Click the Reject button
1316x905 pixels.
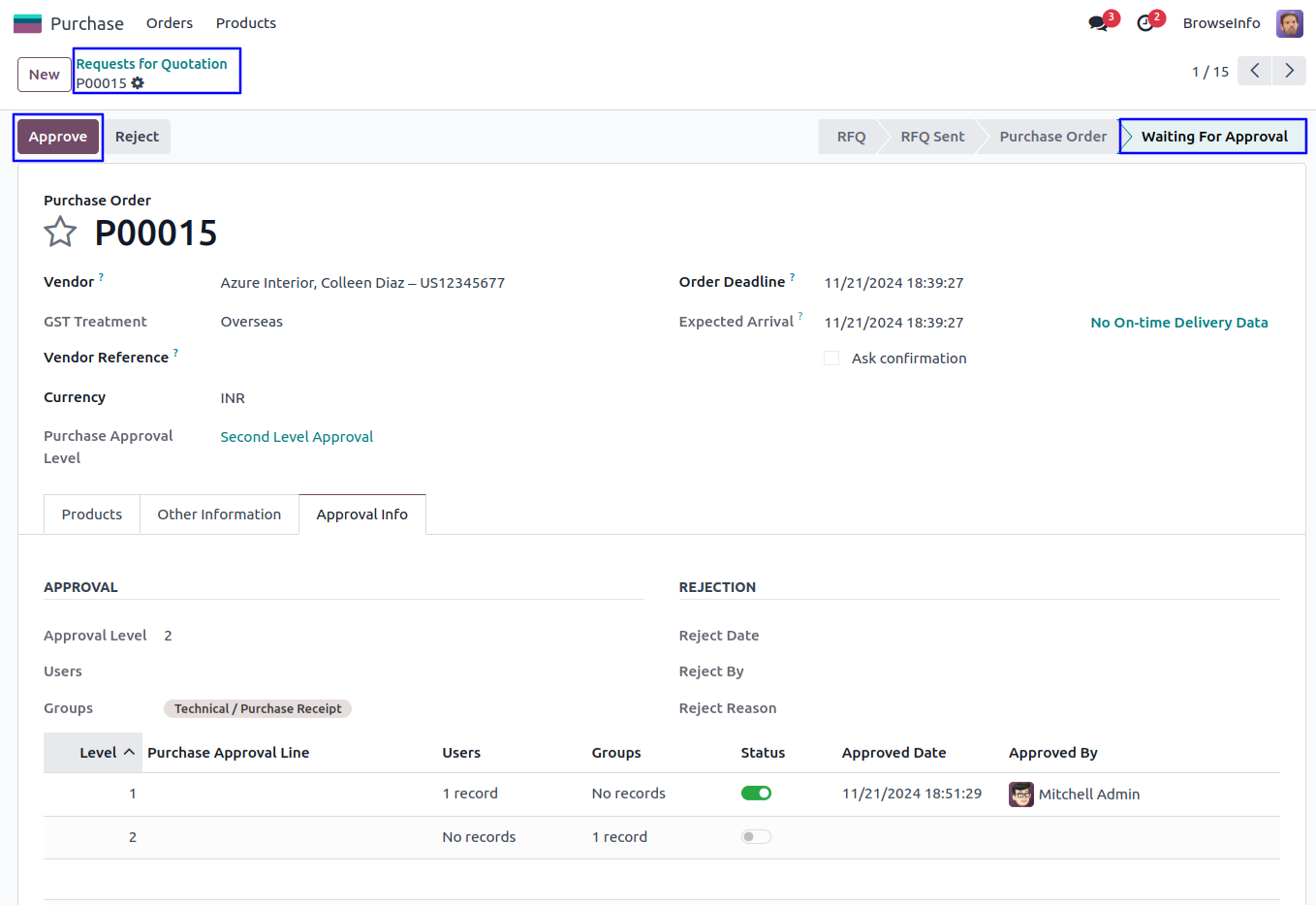click(x=137, y=137)
